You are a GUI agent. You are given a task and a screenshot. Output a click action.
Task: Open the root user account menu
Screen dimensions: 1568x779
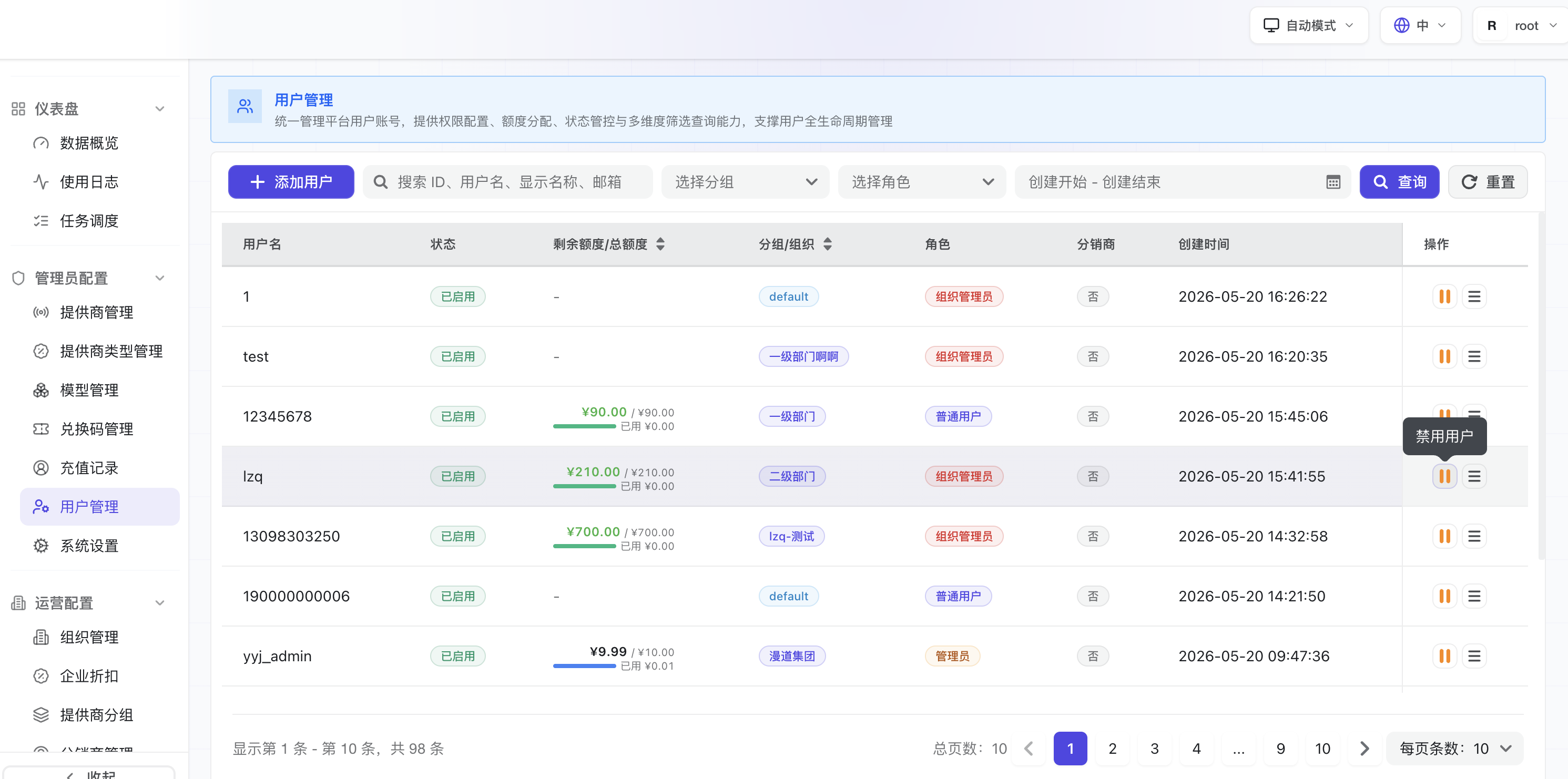tap(1521, 26)
